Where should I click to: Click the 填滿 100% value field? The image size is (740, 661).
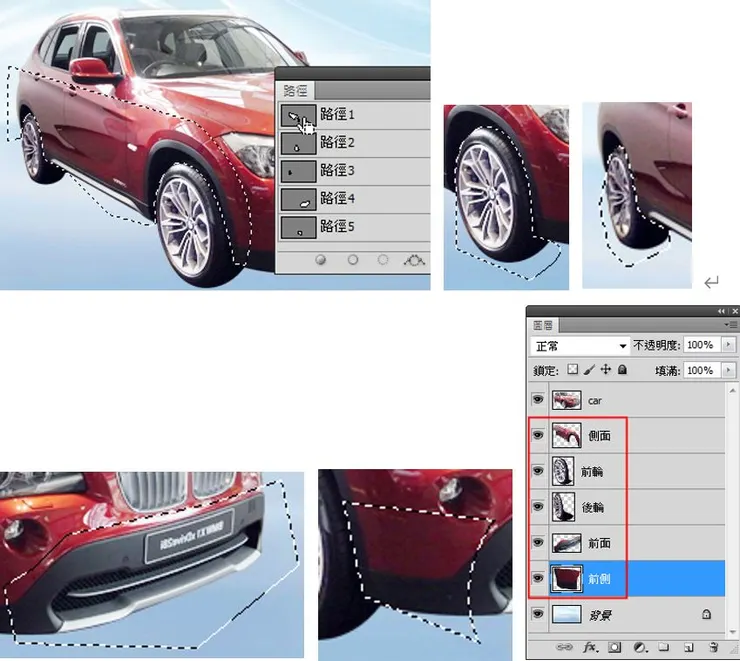tap(702, 370)
